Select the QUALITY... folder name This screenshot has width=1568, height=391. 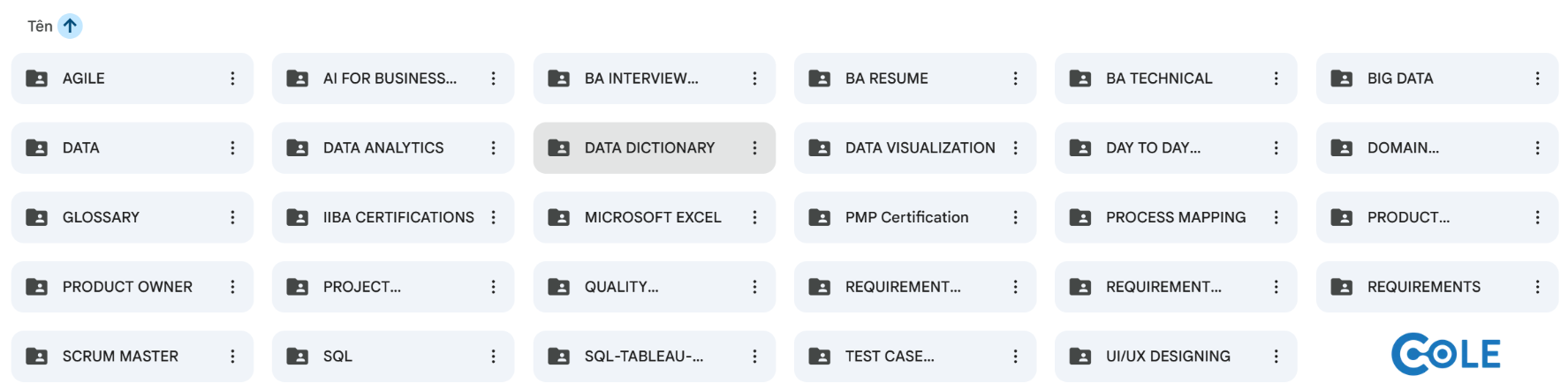tap(621, 287)
